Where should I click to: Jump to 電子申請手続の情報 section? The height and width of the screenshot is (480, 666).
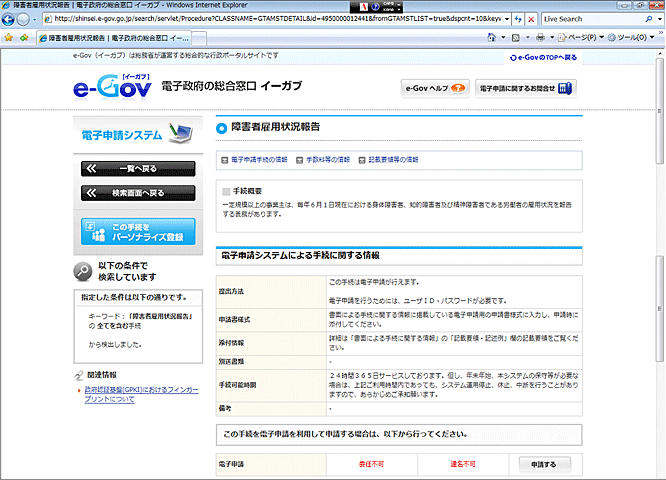pyautogui.click(x=255, y=159)
